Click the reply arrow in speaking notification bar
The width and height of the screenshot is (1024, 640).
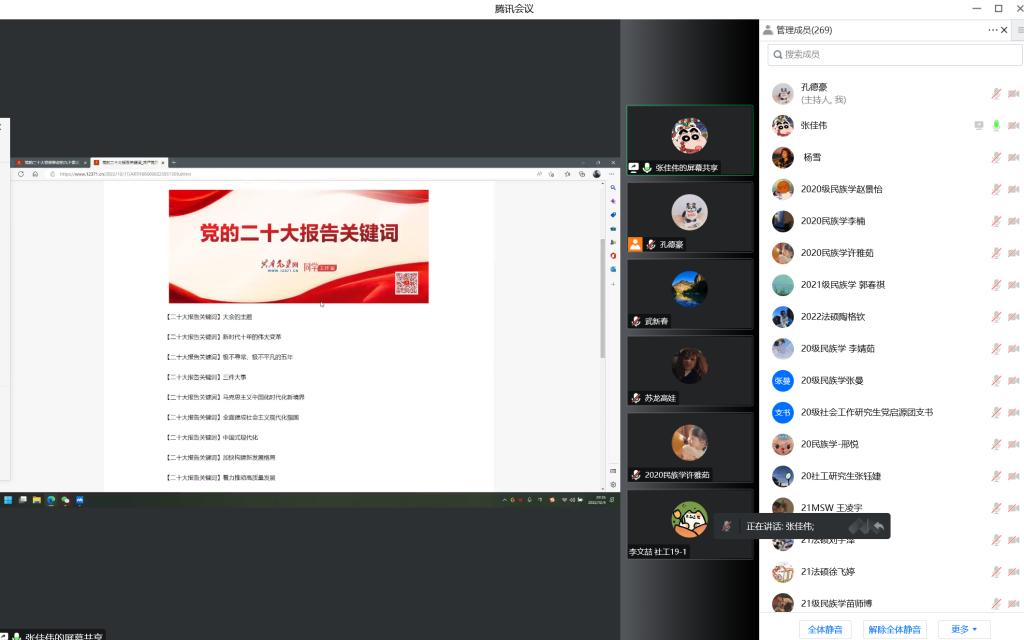(878, 526)
